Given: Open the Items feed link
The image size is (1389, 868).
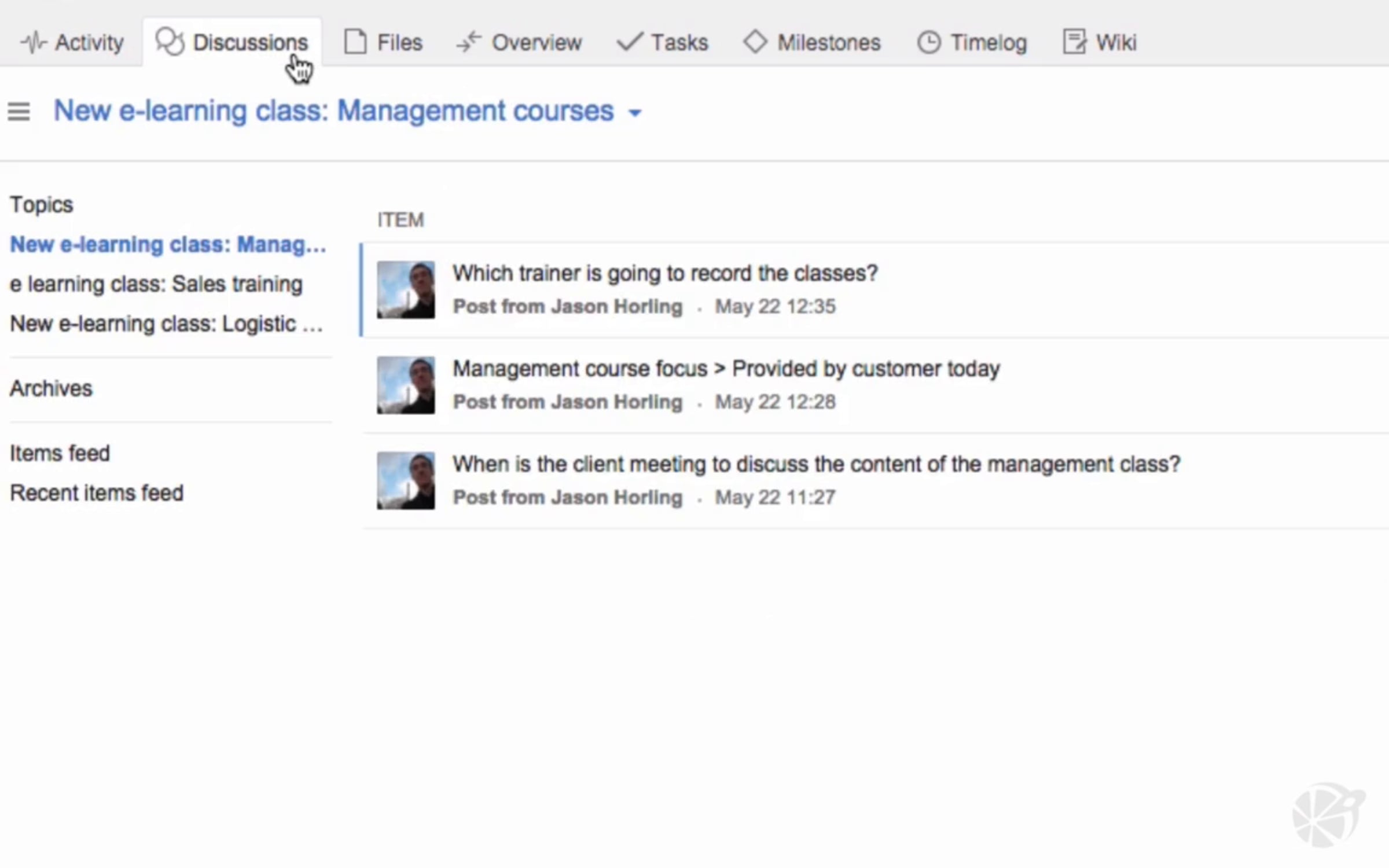Looking at the screenshot, I should (60, 453).
